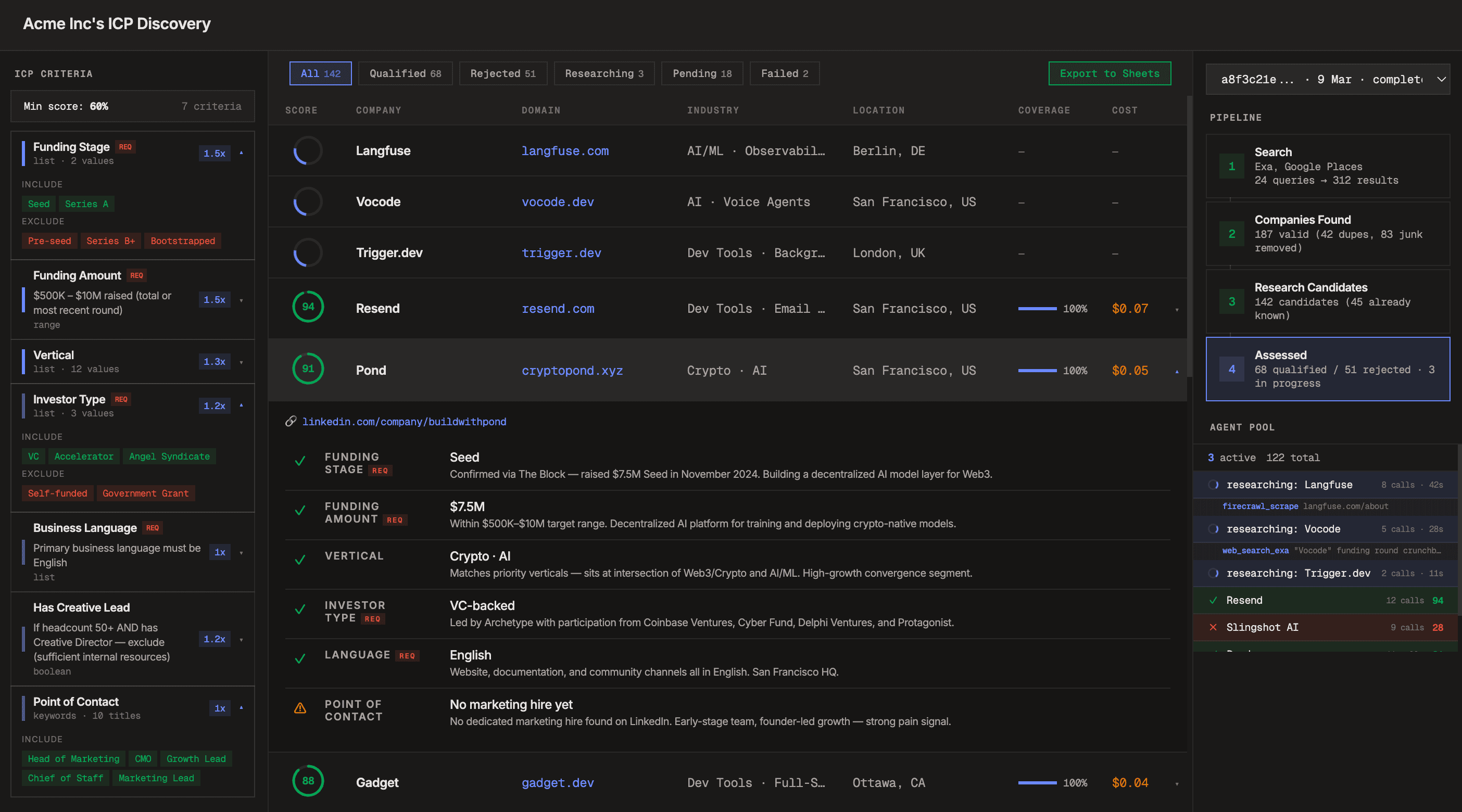Click the Assessed step card in pipeline
Screen dimensions: 1462x812
(1328, 369)
